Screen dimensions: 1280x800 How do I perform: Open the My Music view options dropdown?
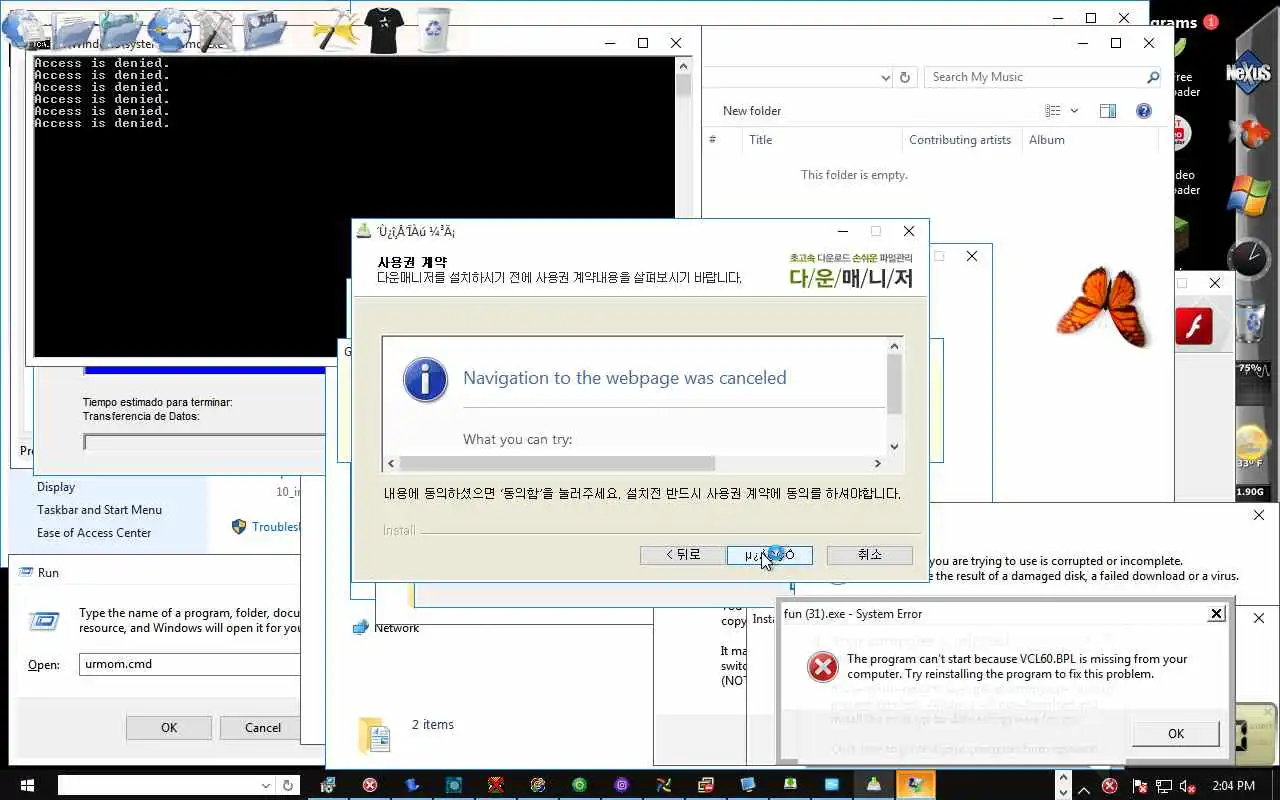1075,111
